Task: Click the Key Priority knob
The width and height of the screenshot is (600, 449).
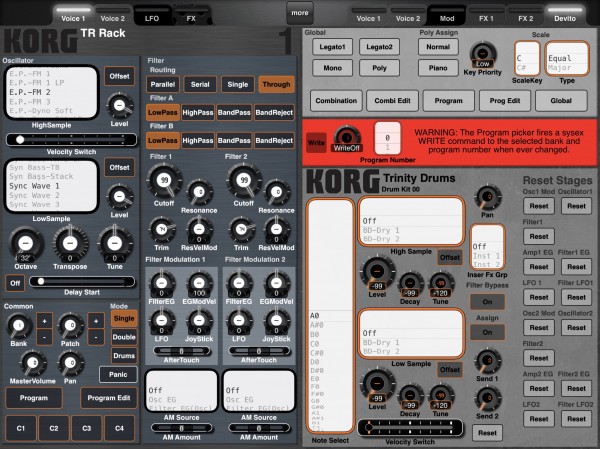Action: pos(483,54)
